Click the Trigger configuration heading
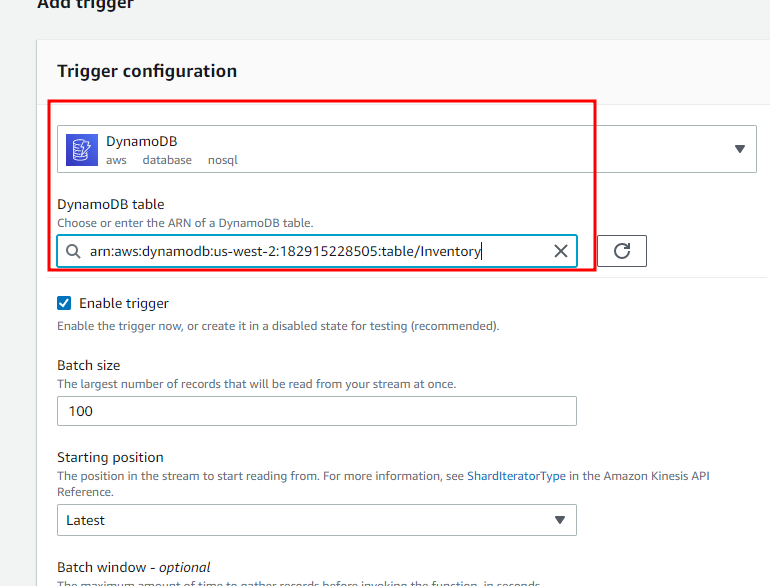This screenshot has height=586, width=770. click(147, 71)
